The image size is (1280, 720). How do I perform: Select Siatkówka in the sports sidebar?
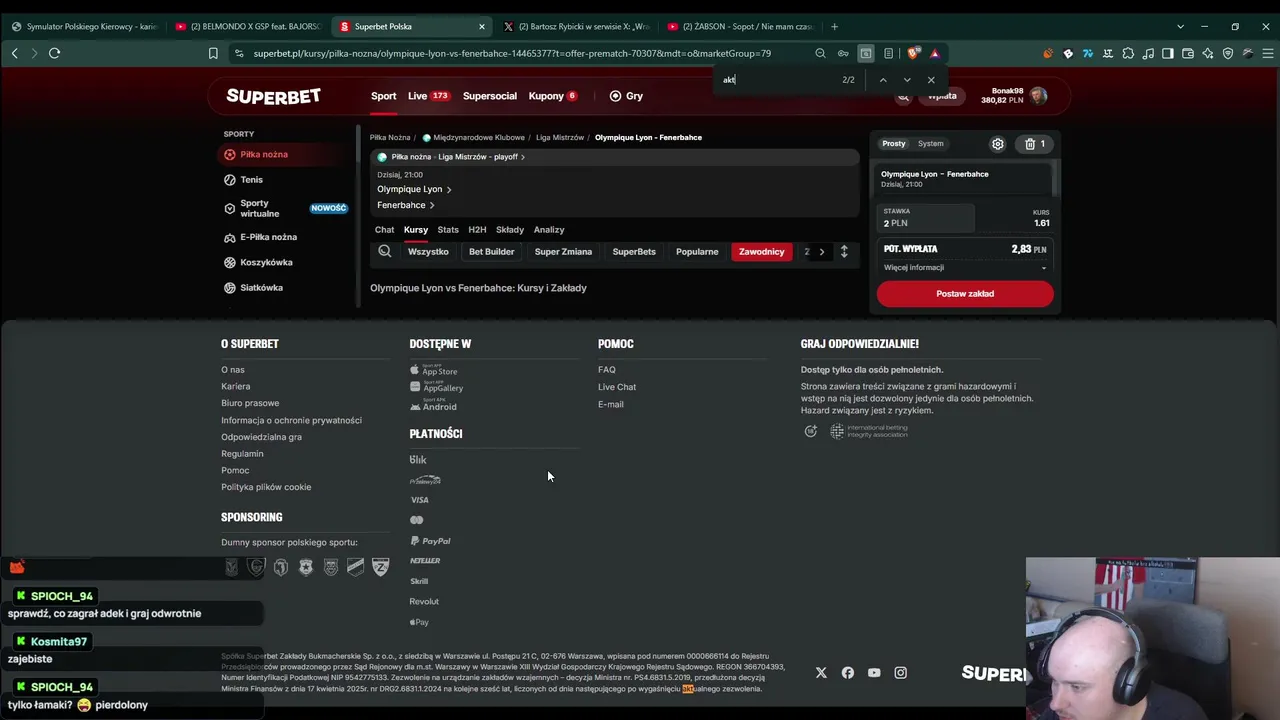262,288
